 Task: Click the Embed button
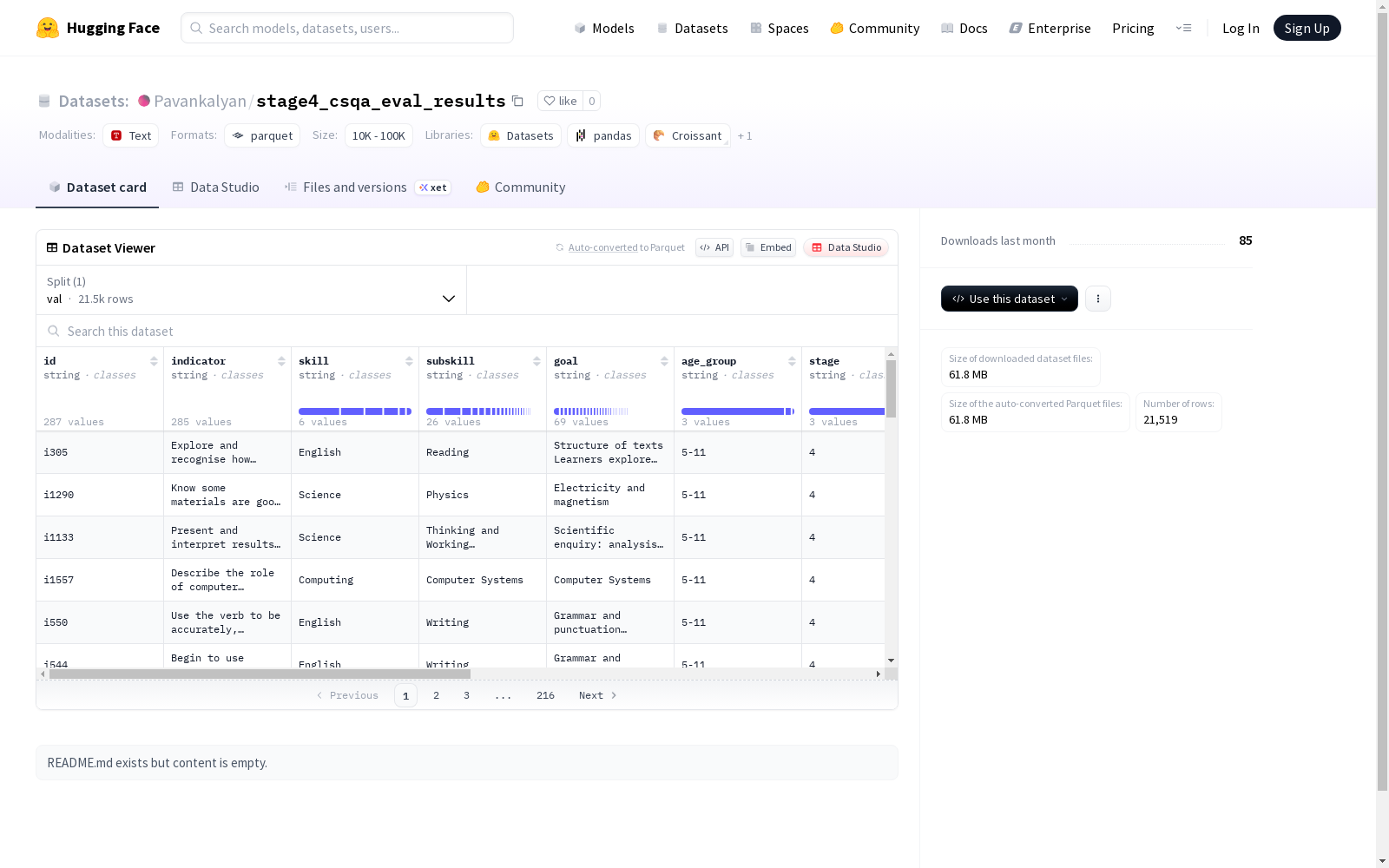(768, 247)
